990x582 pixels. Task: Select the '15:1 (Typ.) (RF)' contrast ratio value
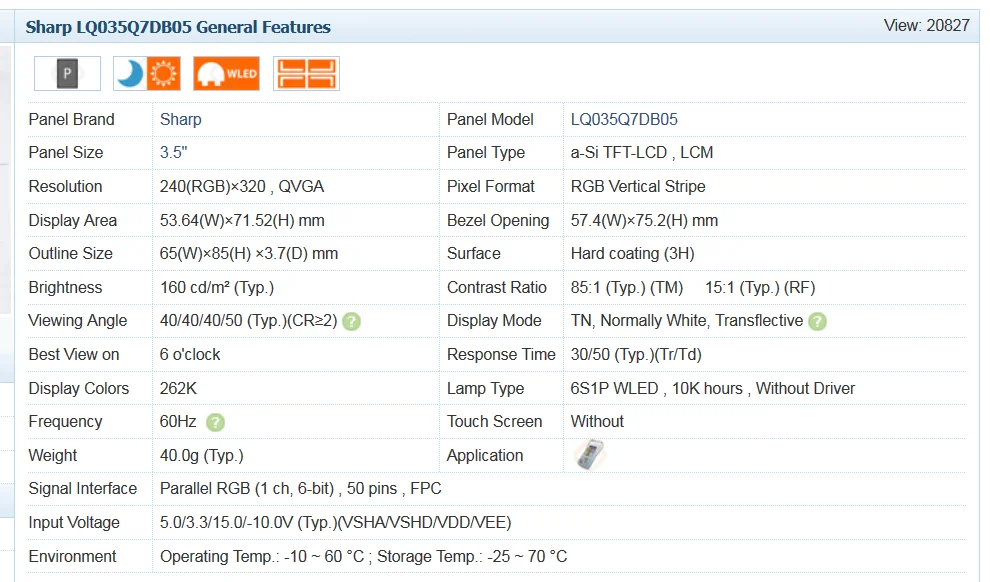(x=760, y=288)
